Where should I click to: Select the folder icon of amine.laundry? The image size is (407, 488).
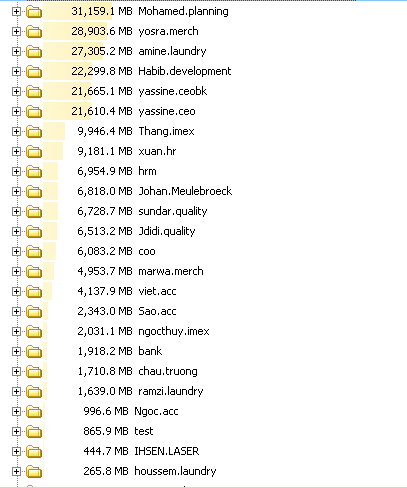(34, 52)
